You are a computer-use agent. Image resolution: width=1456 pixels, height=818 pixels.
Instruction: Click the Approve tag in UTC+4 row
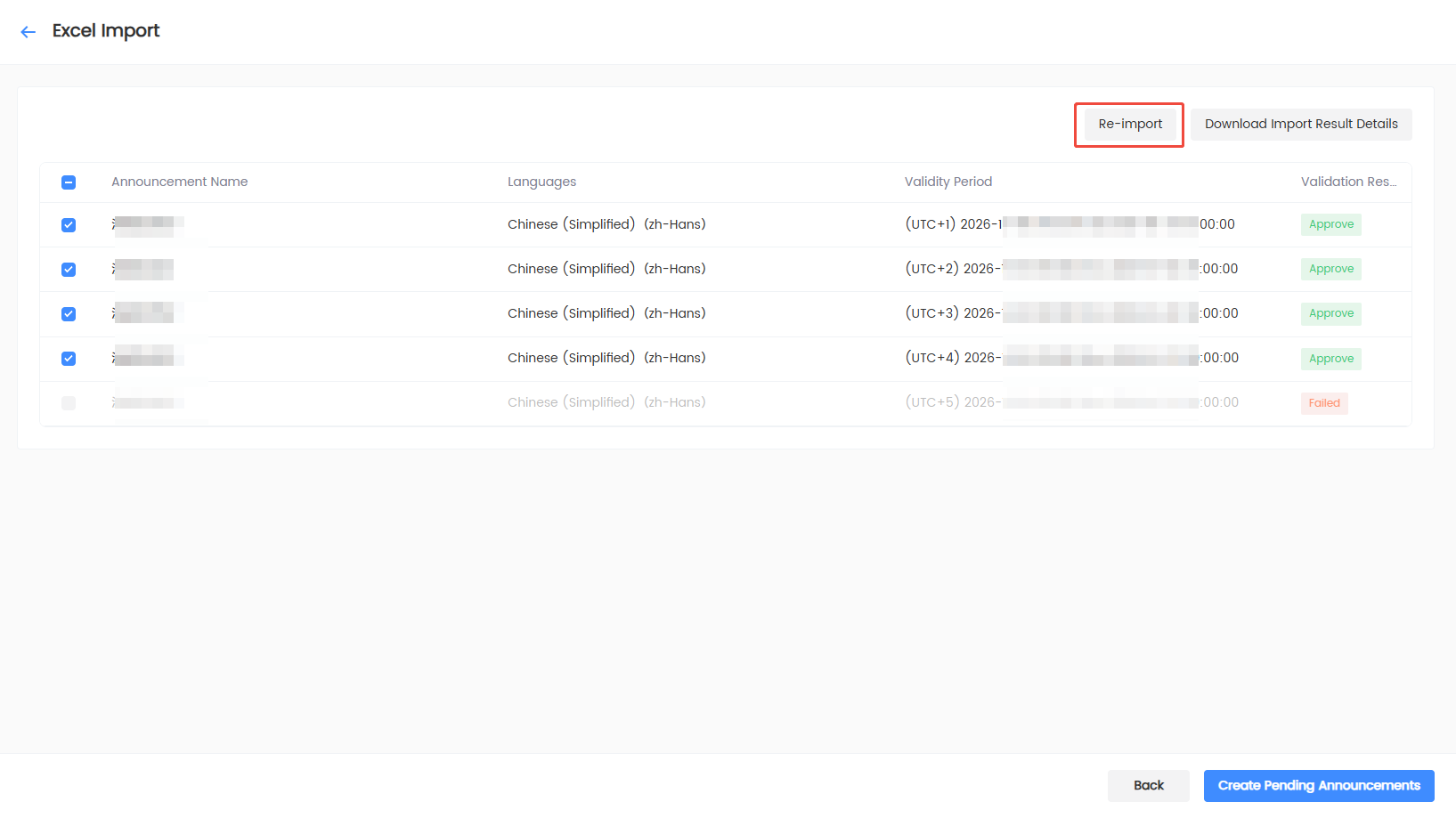(x=1331, y=359)
